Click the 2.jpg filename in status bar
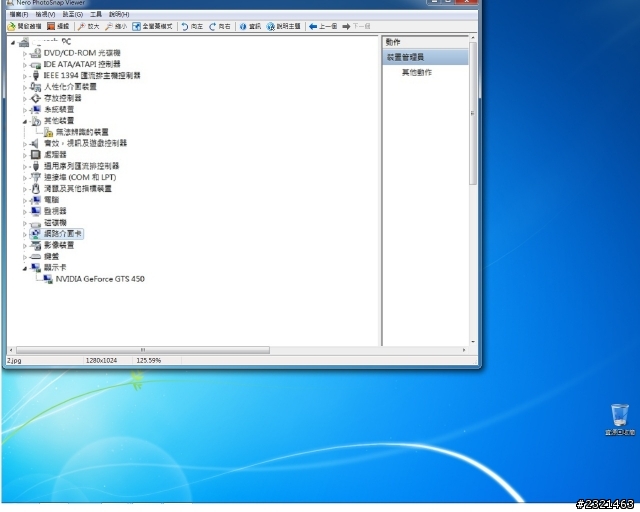 pos(14,361)
